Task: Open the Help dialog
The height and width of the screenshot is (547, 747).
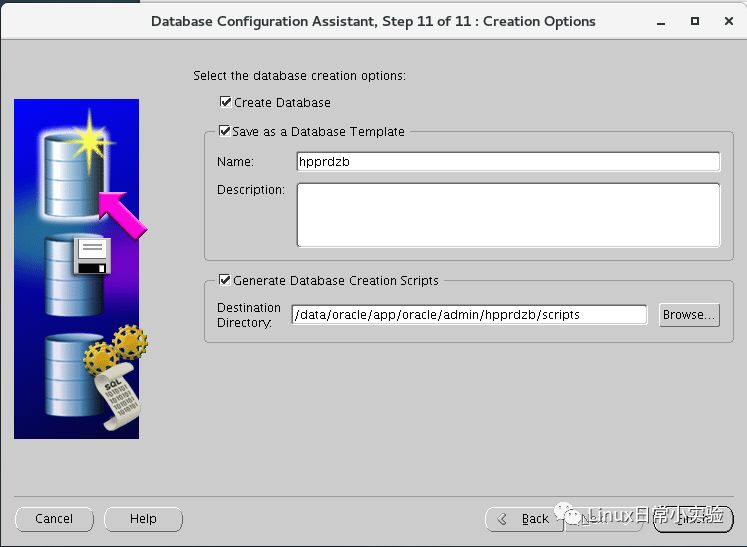Action: click(143, 519)
